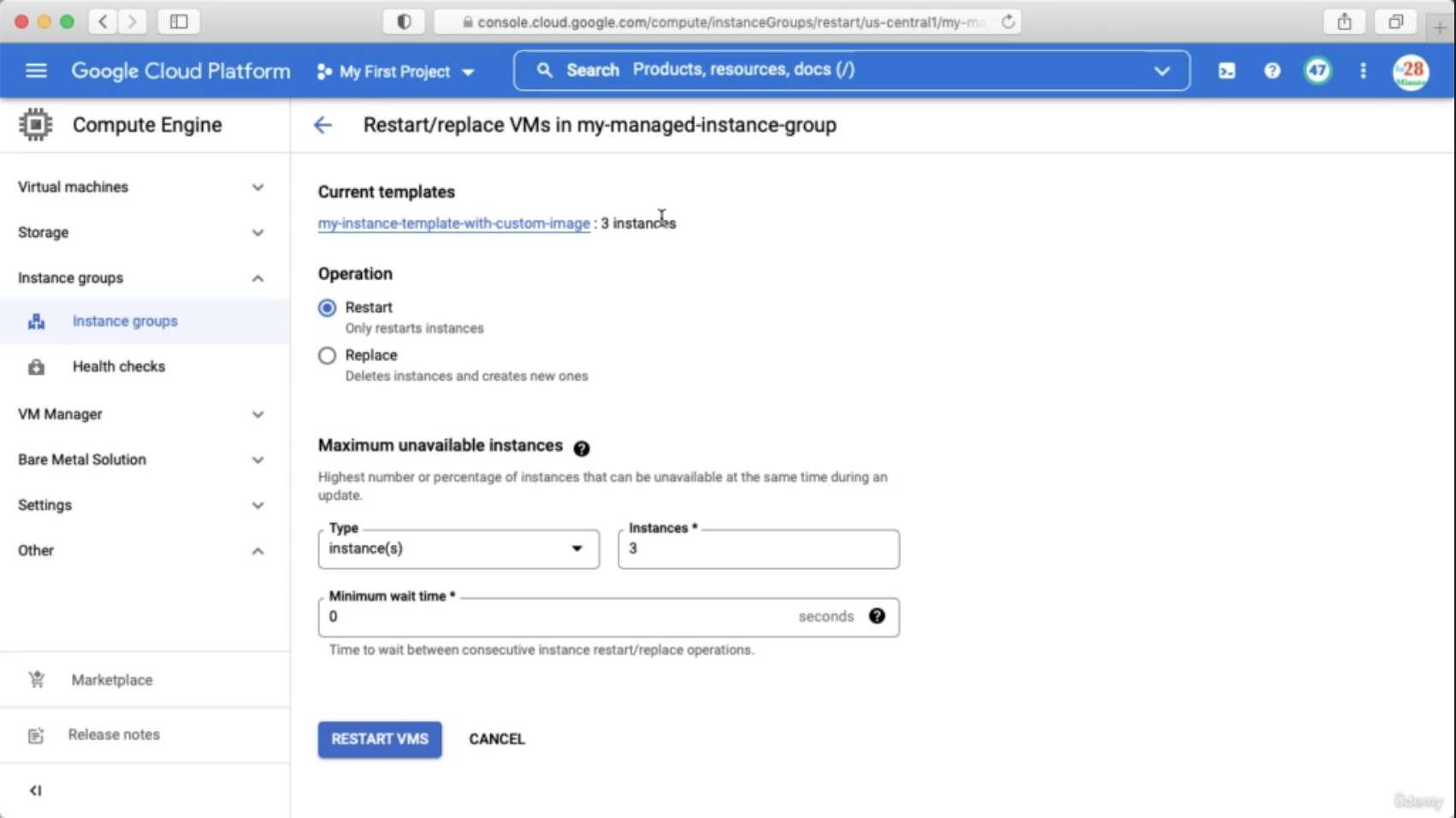Reload the page in Safari
This screenshot has height=818, width=1456.
[x=1009, y=22]
